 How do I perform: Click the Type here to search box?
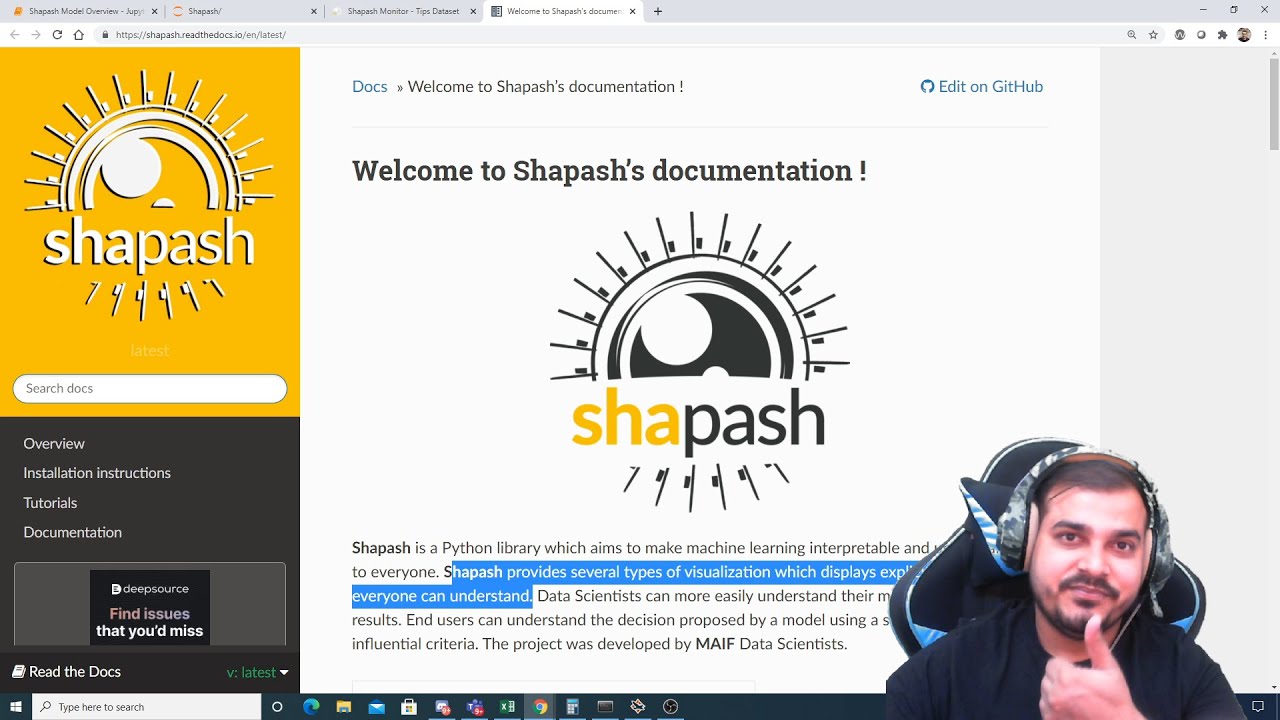[x=147, y=707]
